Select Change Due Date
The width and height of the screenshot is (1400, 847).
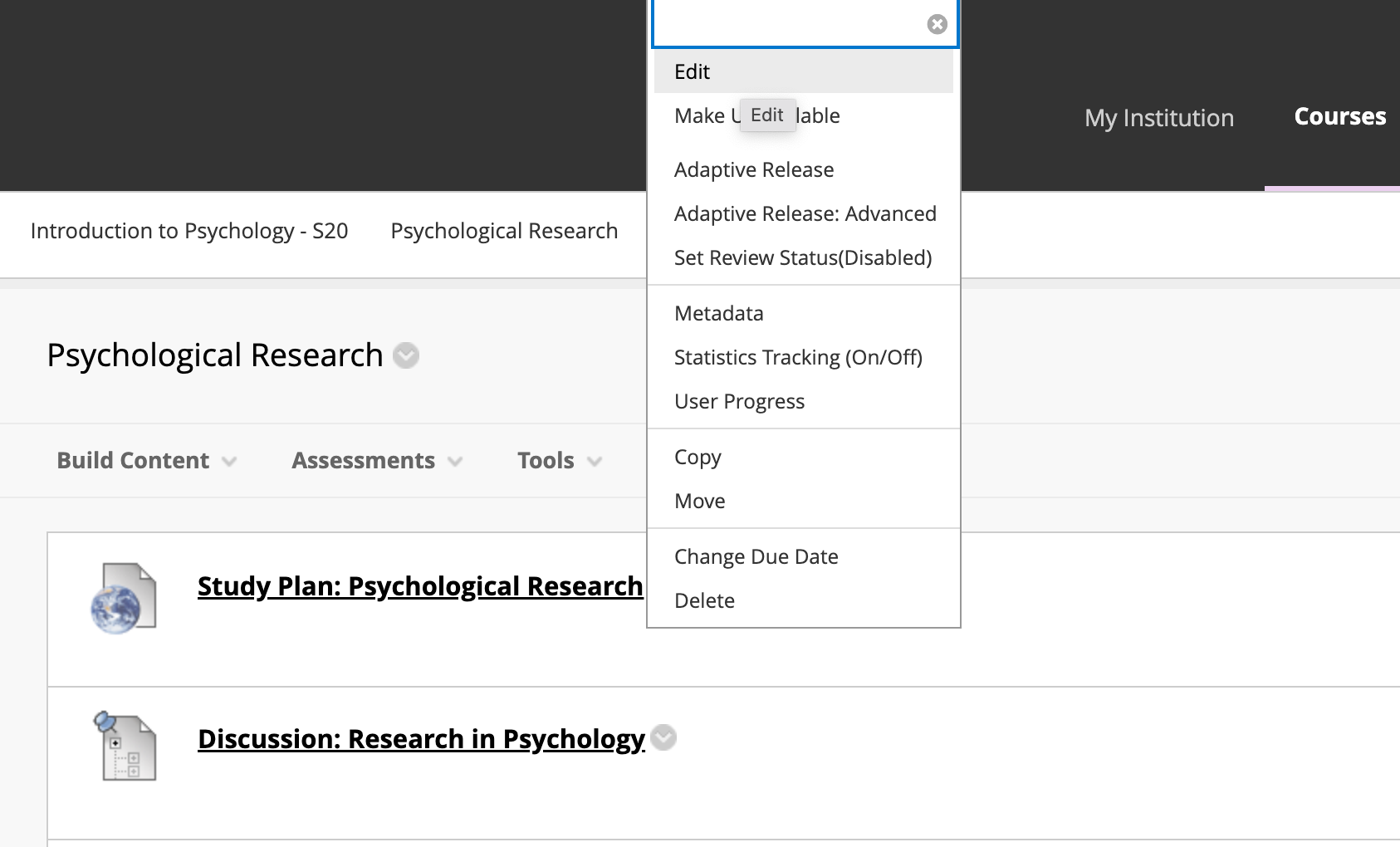756,556
